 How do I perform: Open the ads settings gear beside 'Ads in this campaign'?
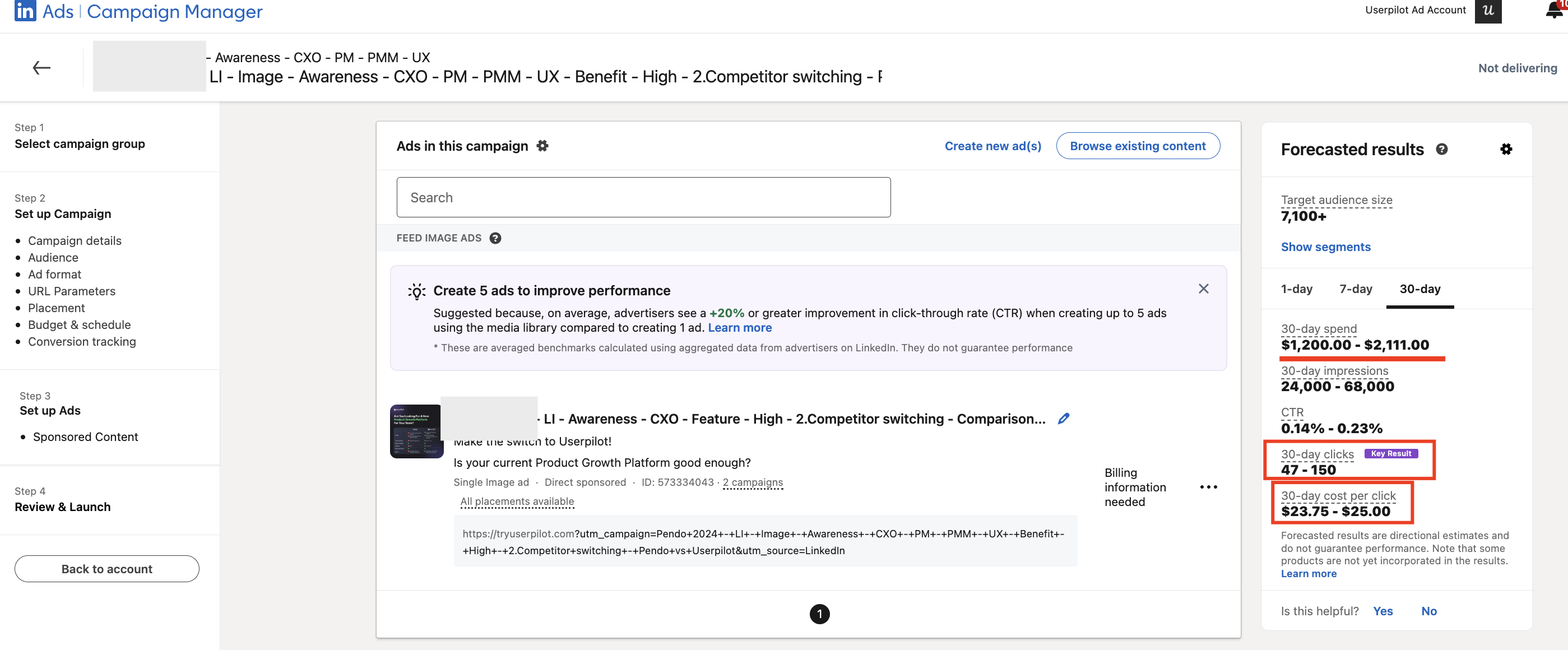(542, 146)
